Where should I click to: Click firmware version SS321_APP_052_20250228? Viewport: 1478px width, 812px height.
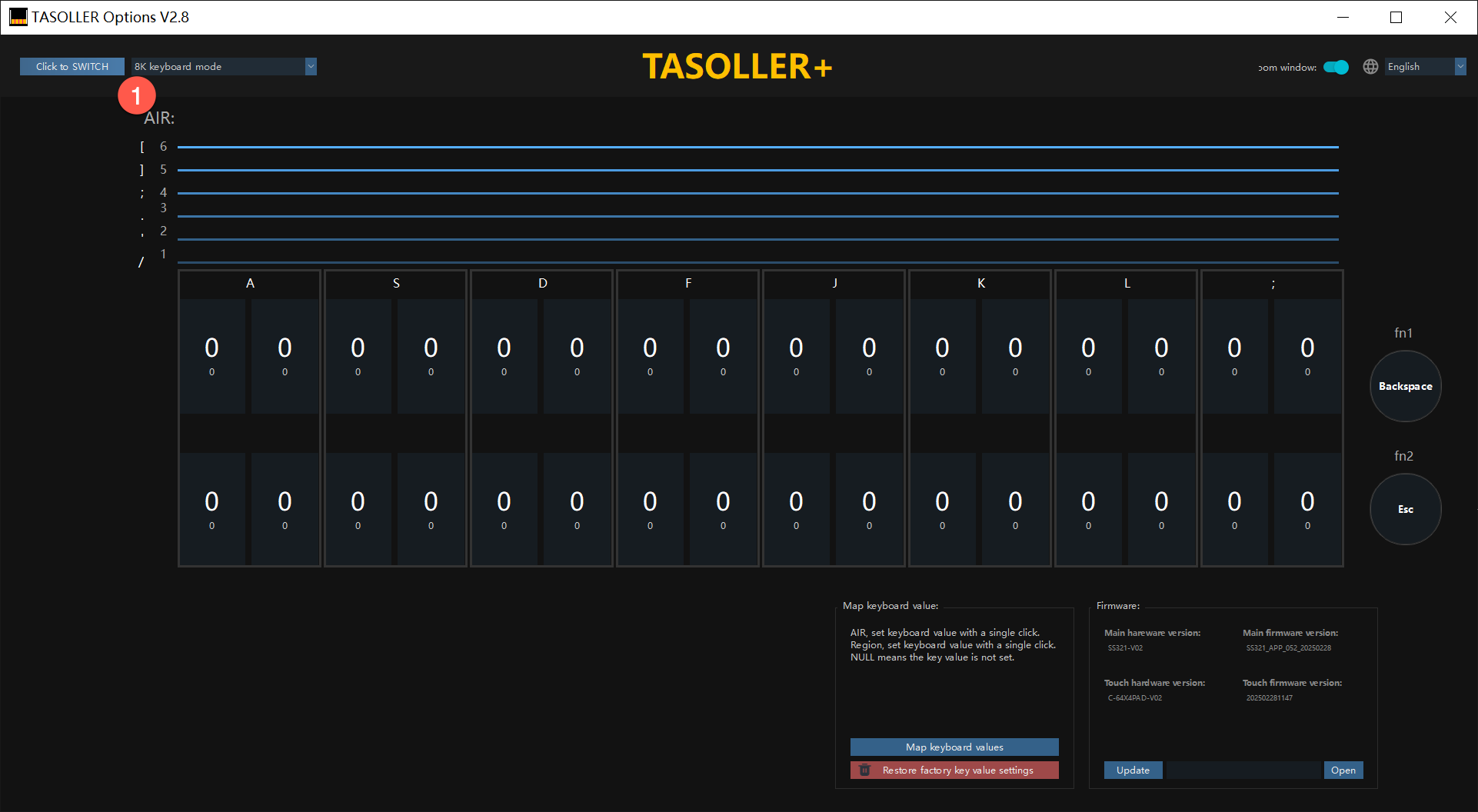(1288, 648)
